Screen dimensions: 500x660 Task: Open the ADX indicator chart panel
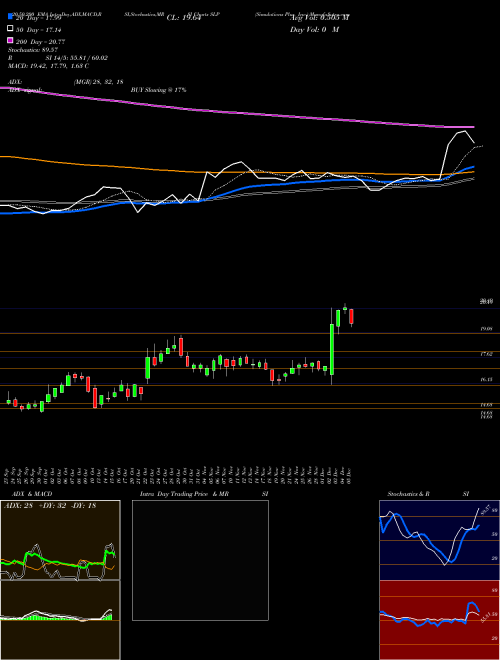click(x=60, y=540)
